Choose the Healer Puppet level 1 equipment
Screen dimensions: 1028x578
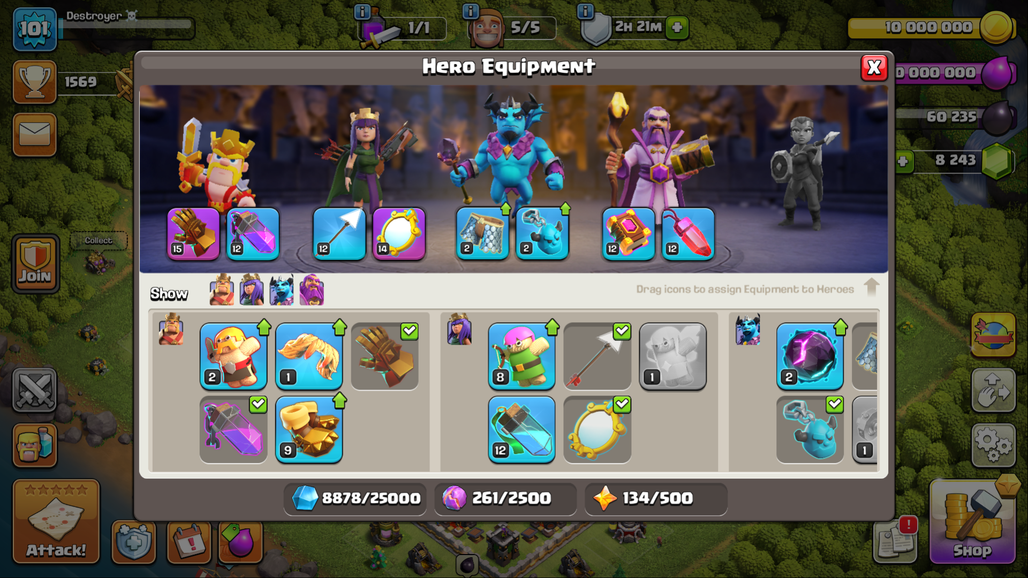pyautogui.click(x=673, y=356)
